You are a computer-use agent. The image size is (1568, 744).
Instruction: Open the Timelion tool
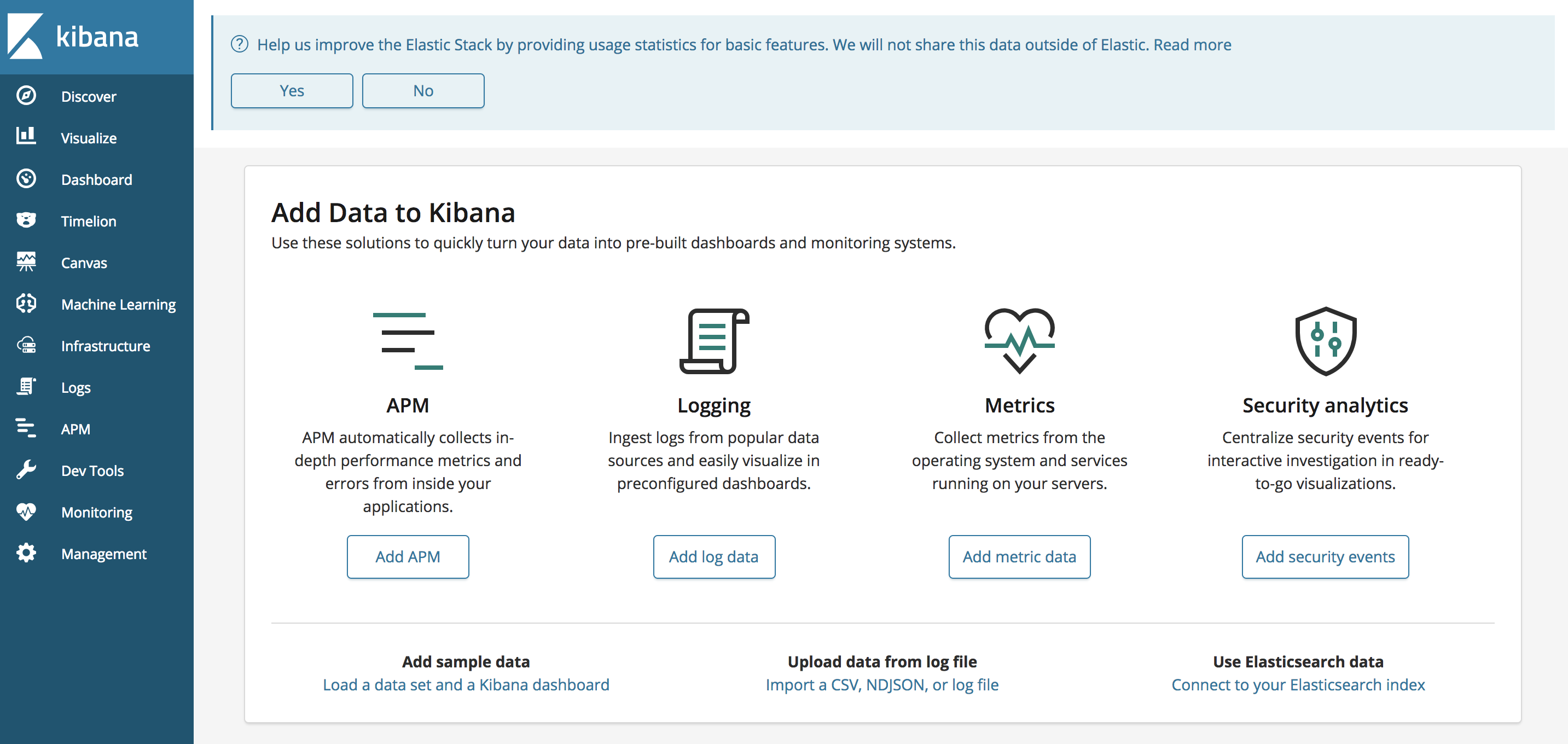pyautogui.click(x=89, y=220)
